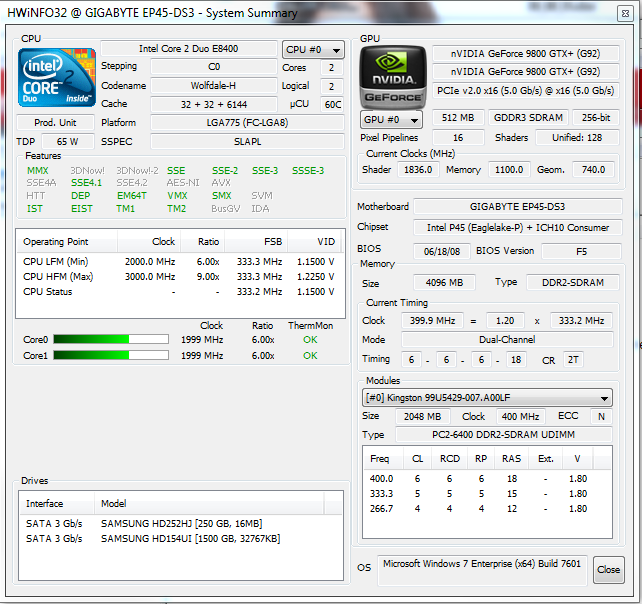Click the Intel Core 2 Duo E8400 field
The height and width of the screenshot is (604, 642).
tap(189, 49)
